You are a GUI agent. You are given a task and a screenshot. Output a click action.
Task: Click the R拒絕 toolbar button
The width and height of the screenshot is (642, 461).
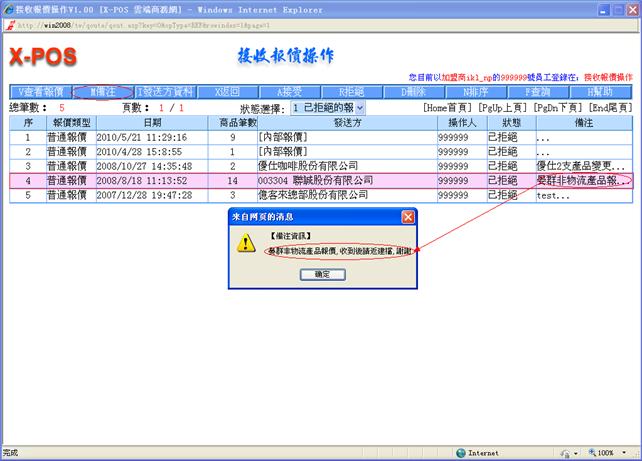(352, 91)
